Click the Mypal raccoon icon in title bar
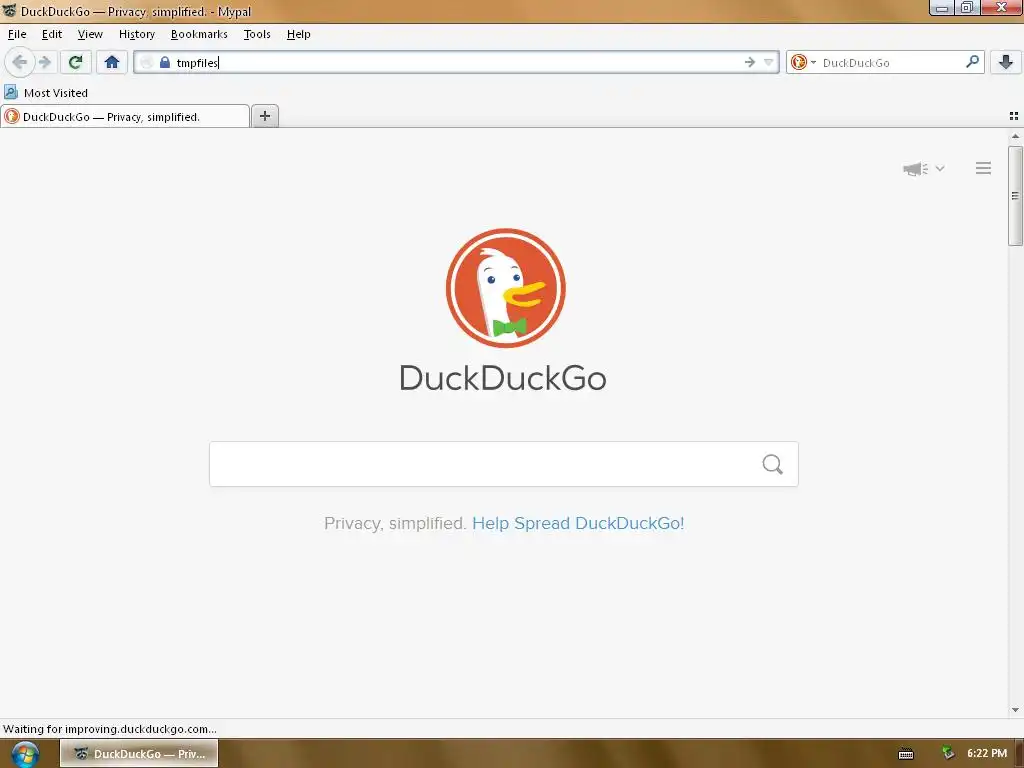 [x=9, y=10]
